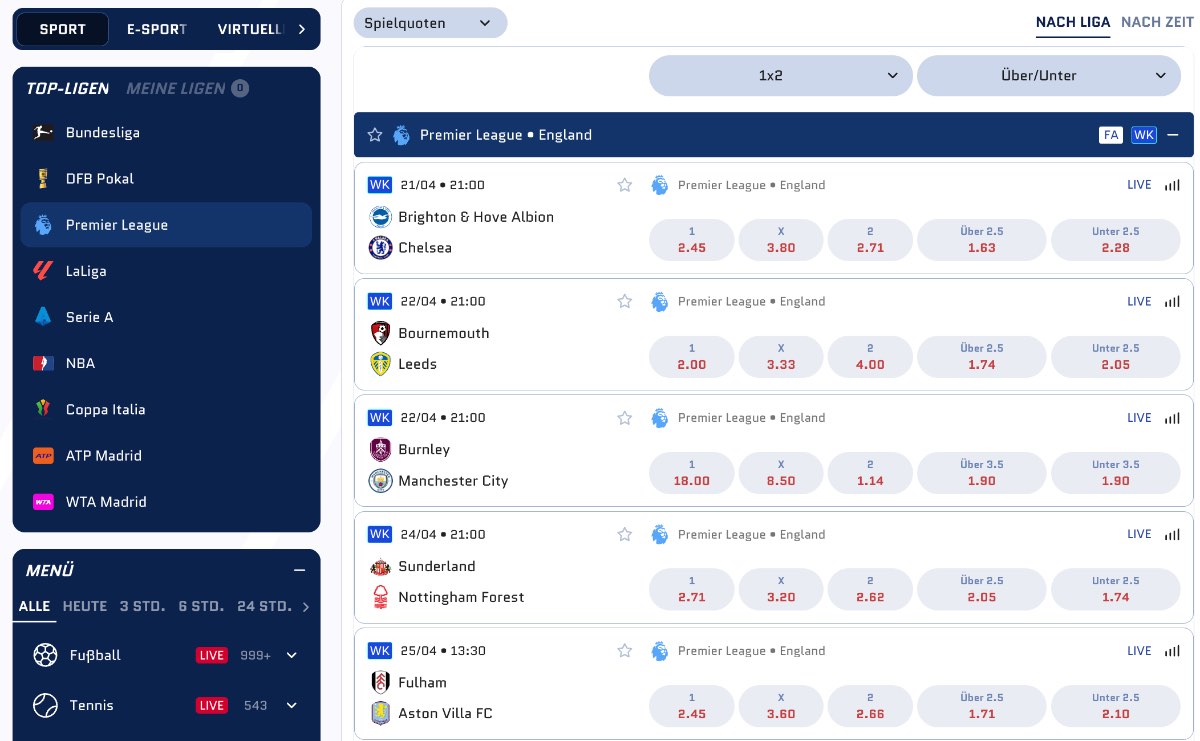This screenshot has height=741, width=1200.
Task: Open Serie A via its sidebar icon
Action: click(x=44, y=317)
